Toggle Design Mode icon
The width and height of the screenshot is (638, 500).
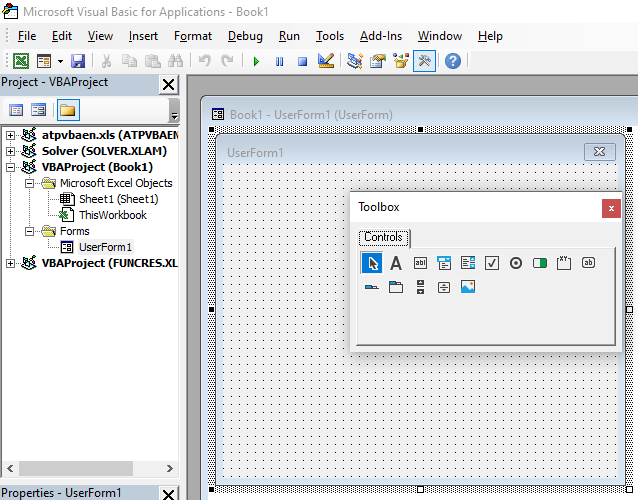[x=326, y=61]
